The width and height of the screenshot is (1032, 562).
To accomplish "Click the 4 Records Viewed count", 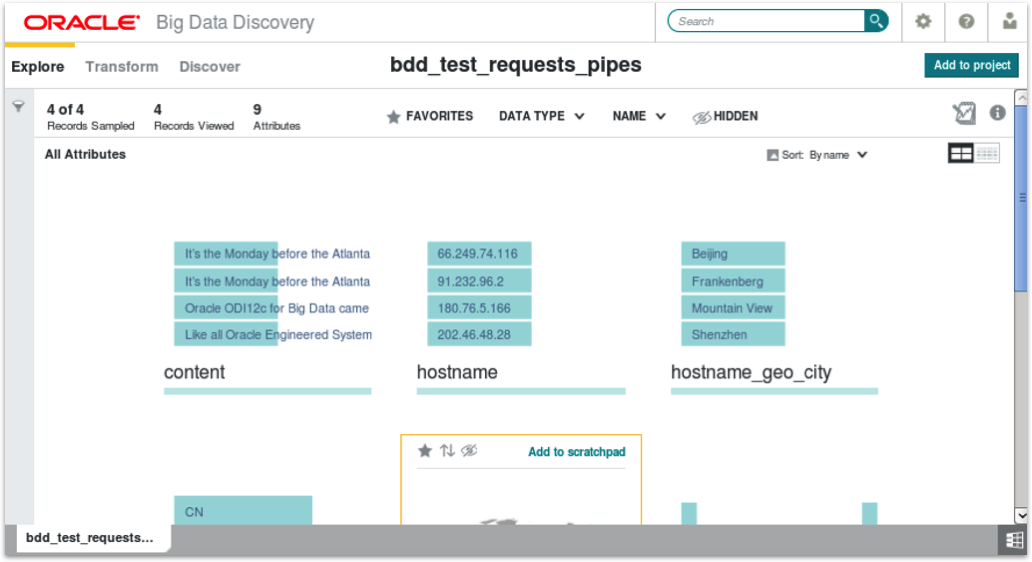I will point(194,116).
